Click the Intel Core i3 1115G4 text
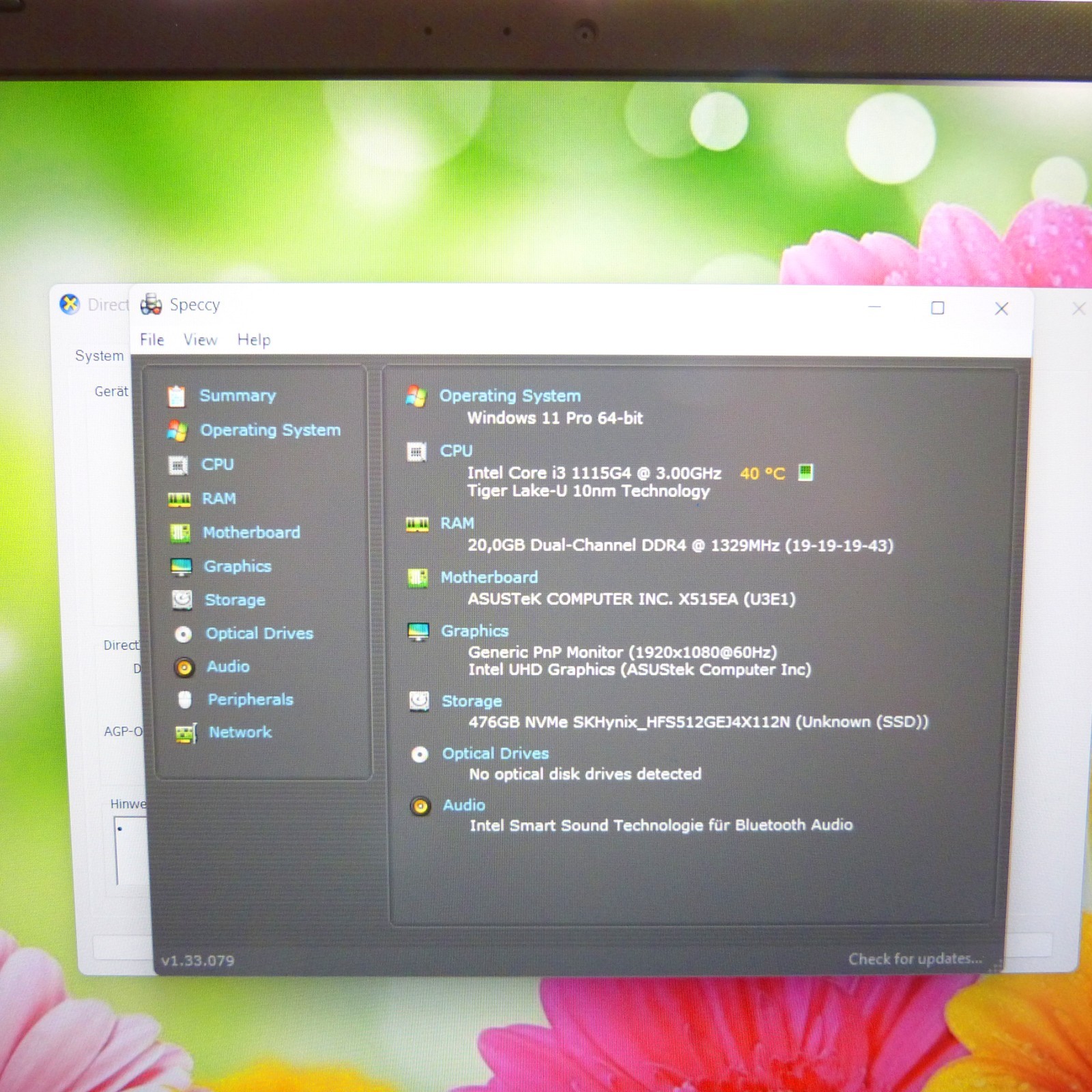 [x=594, y=473]
